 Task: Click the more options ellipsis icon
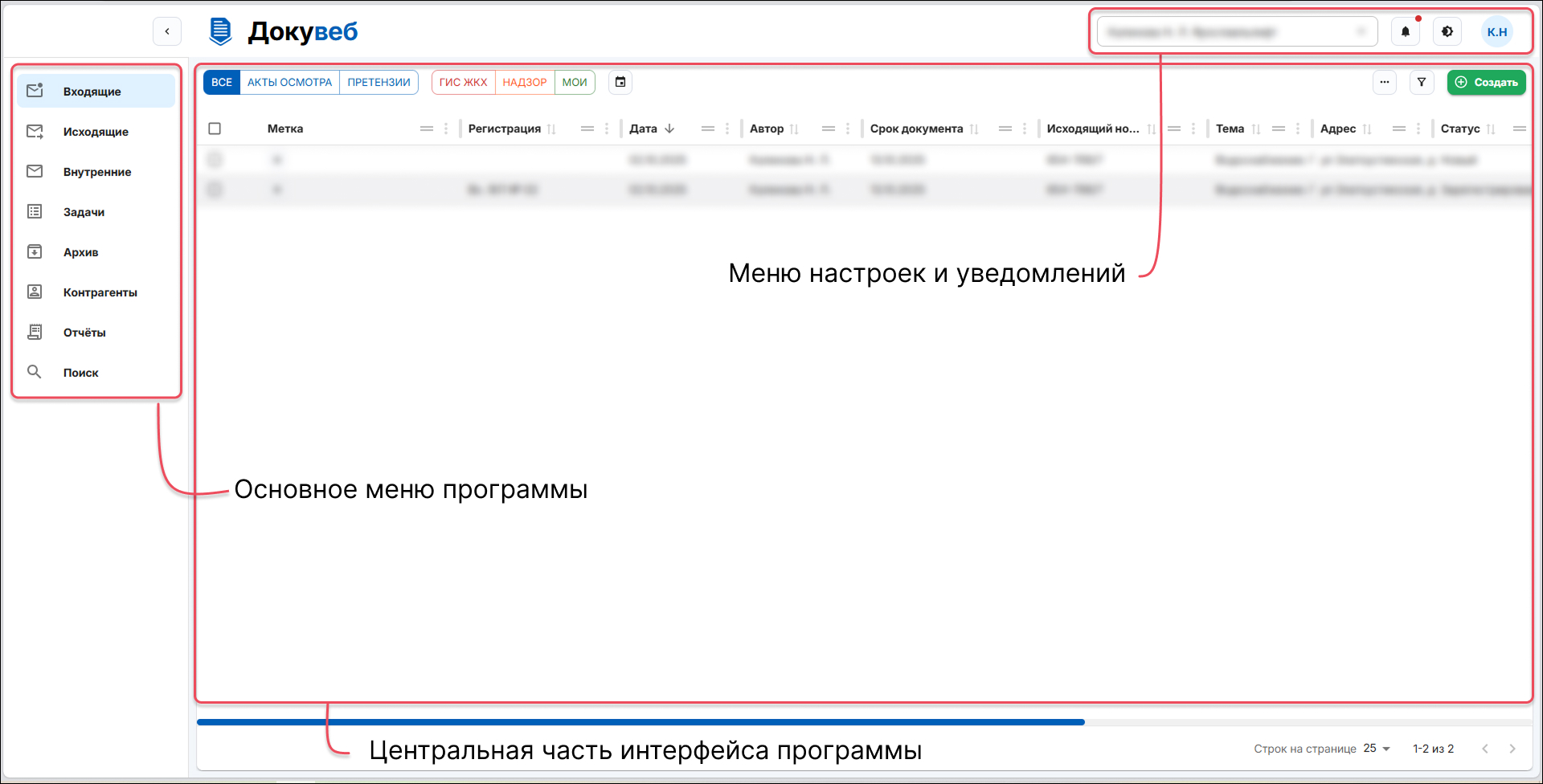tap(1385, 82)
